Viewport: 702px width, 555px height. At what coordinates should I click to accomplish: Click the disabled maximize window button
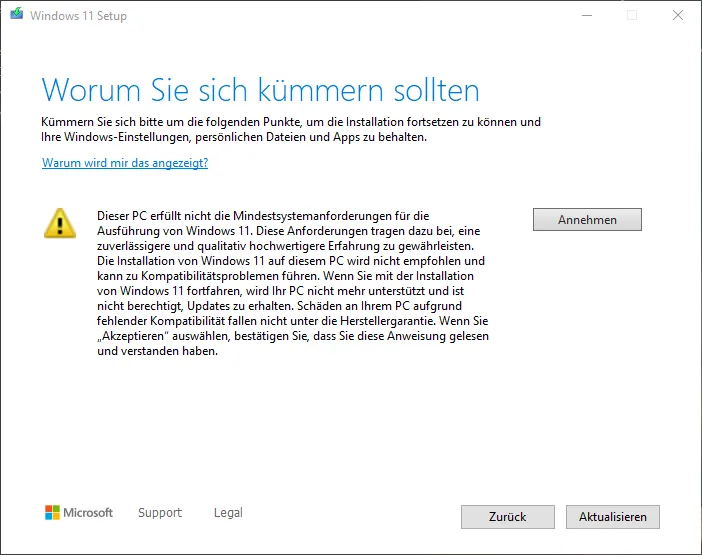[632, 15]
